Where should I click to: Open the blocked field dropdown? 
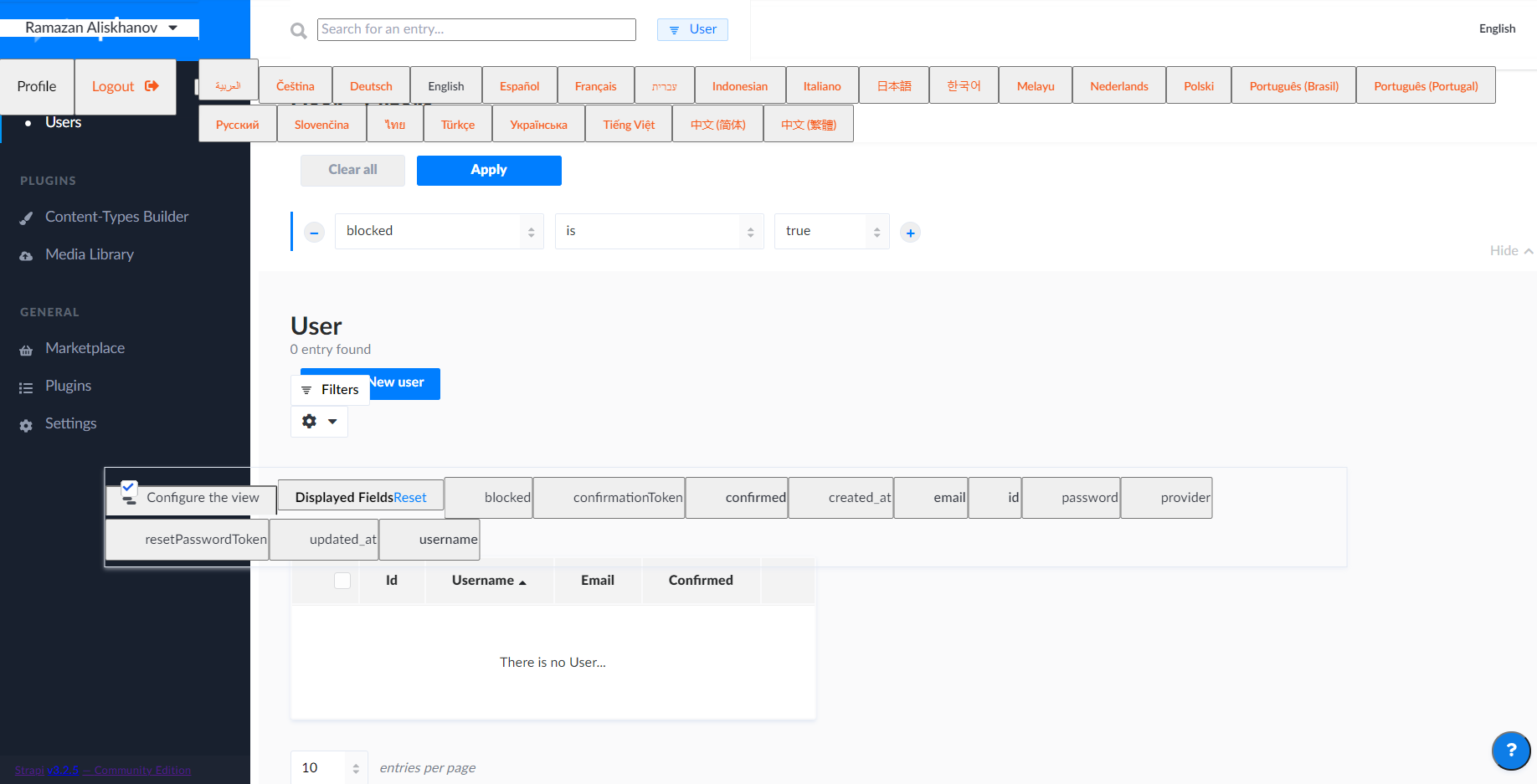click(x=440, y=231)
